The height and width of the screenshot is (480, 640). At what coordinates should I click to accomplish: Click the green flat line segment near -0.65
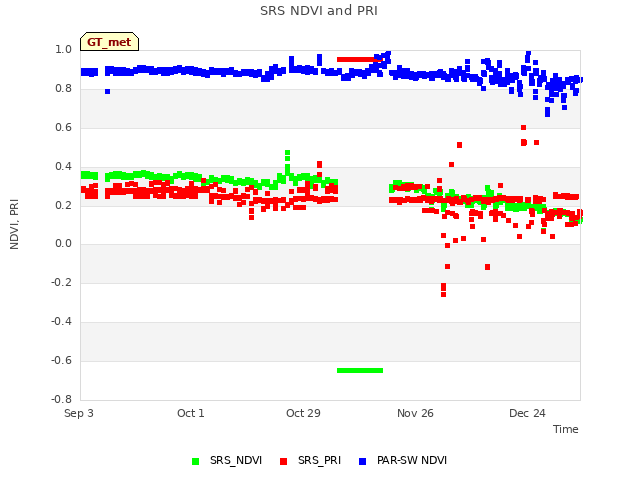coord(360,371)
